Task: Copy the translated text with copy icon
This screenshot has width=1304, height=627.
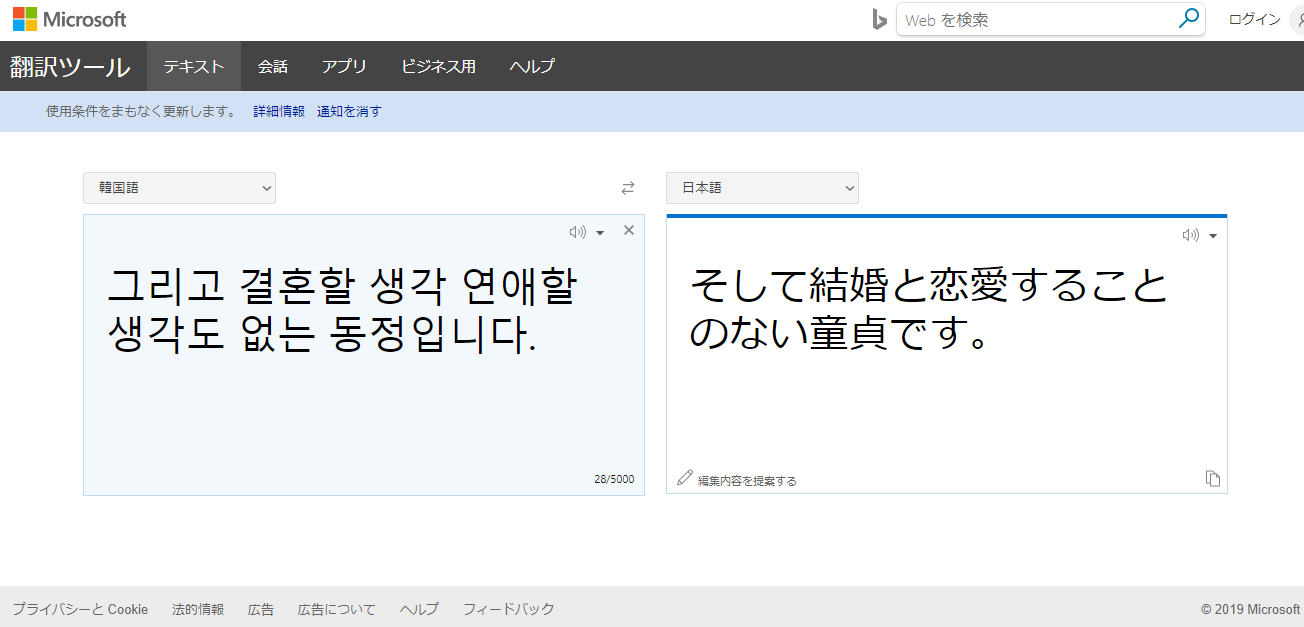Action: 1213,479
